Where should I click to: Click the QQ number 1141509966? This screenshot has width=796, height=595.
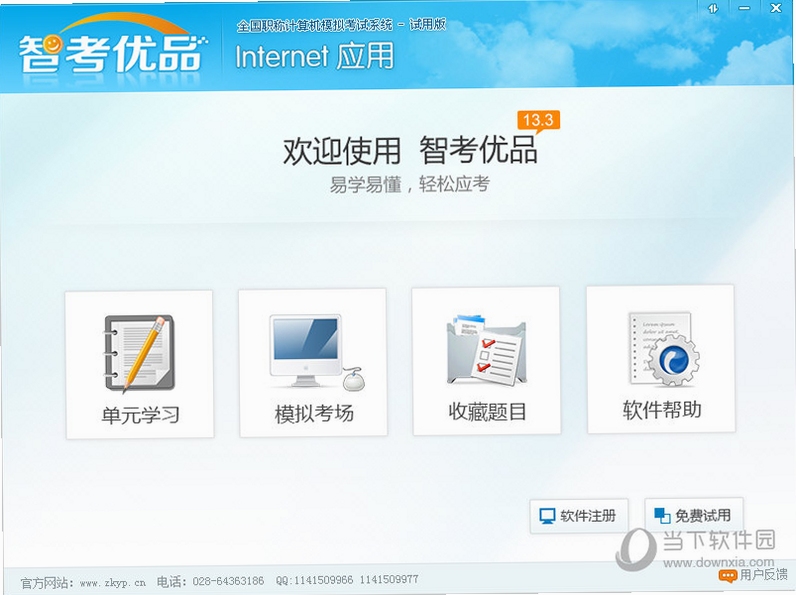click(x=323, y=580)
